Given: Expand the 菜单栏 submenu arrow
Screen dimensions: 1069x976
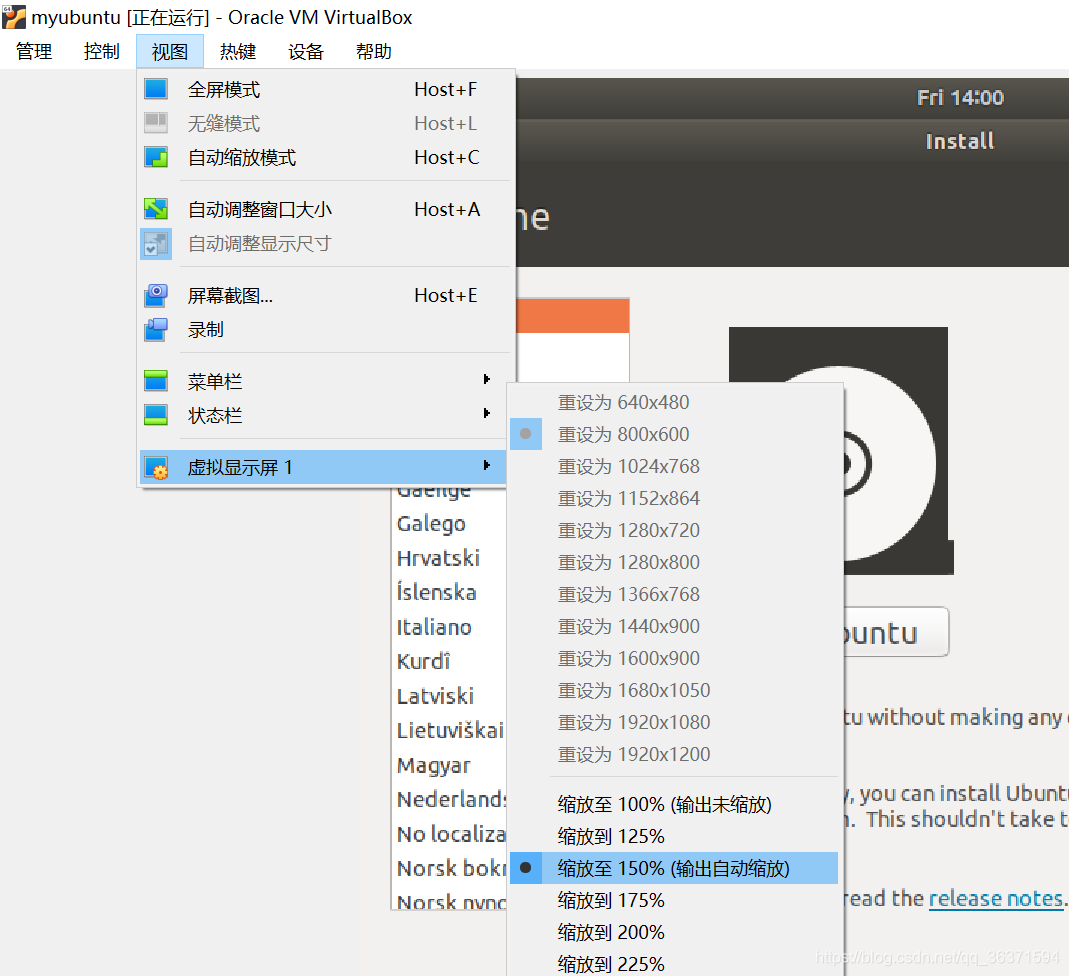Looking at the screenshot, I should click(x=487, y=379).
